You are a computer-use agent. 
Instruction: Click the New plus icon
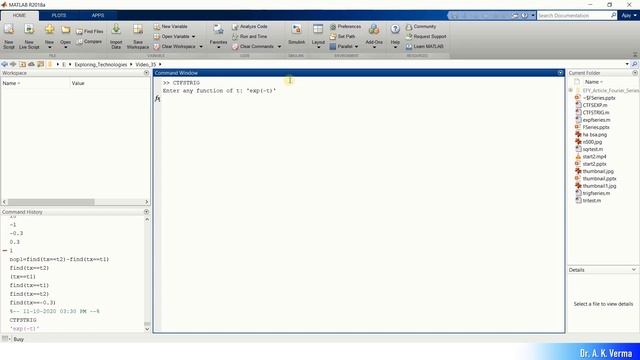[49, 29]
